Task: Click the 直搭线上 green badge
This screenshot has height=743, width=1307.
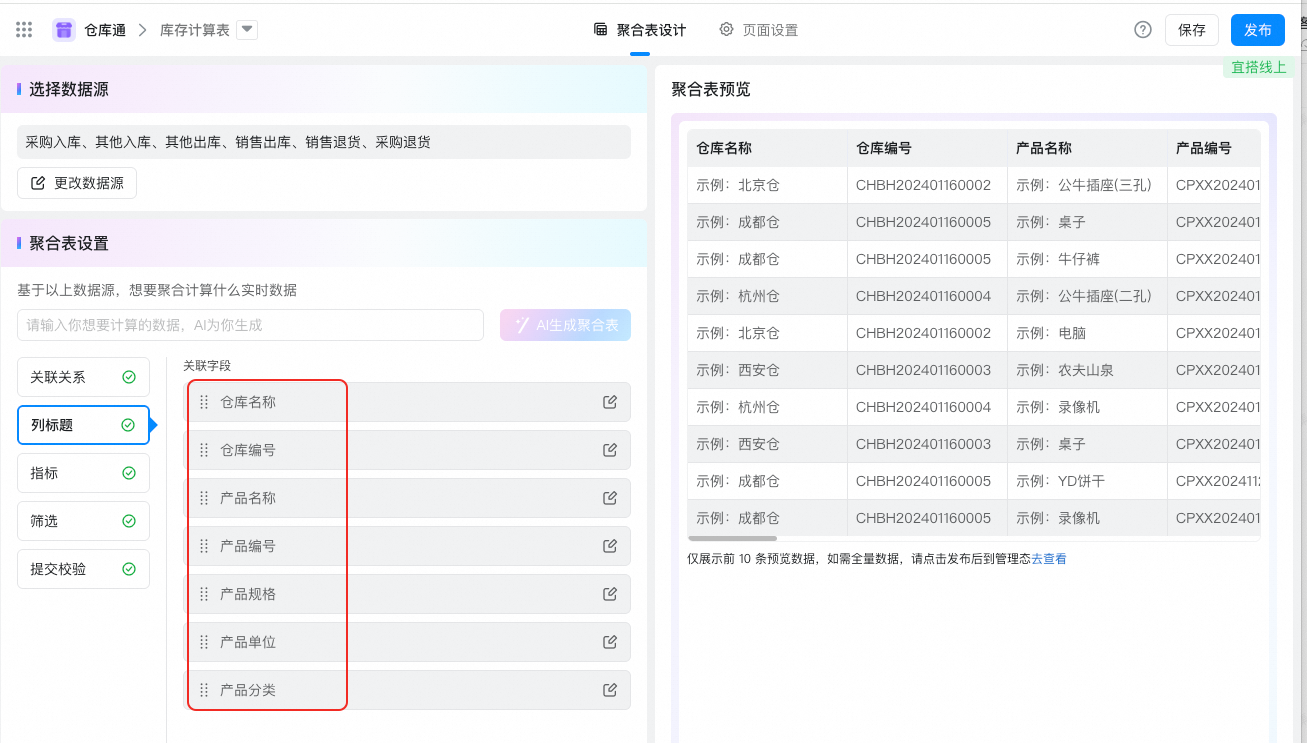Action: 1258,67
